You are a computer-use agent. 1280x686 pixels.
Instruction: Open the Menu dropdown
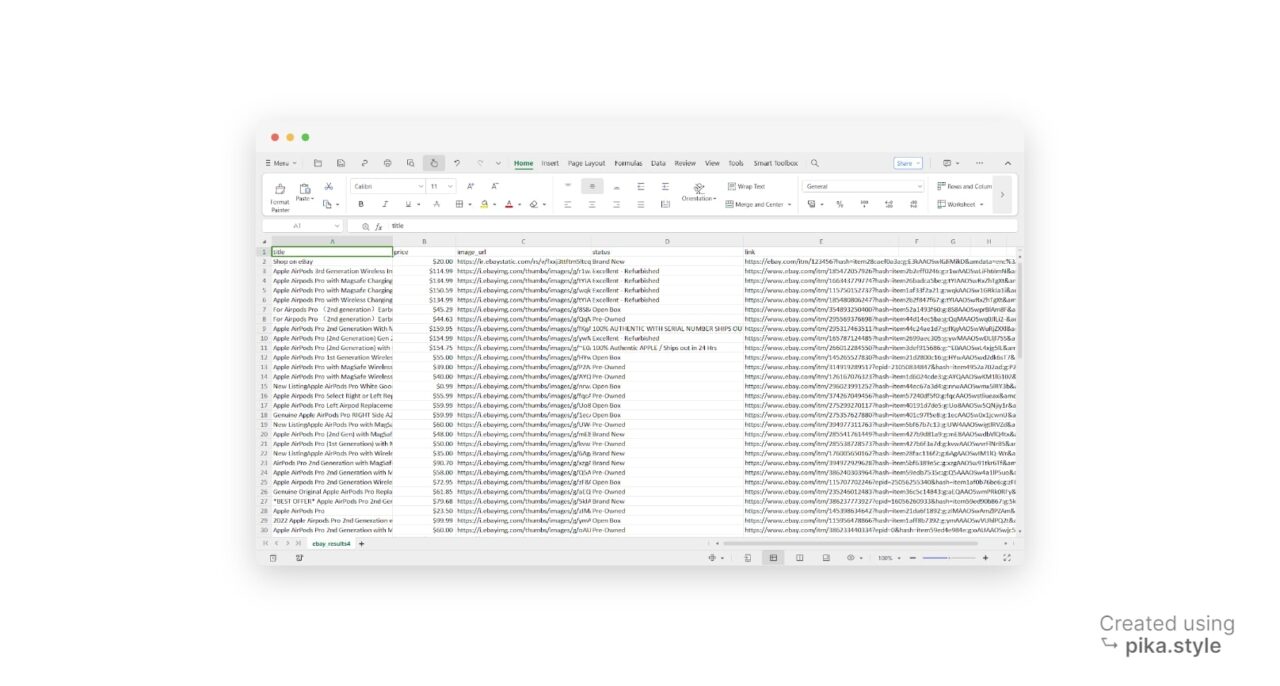pos(281,163)
